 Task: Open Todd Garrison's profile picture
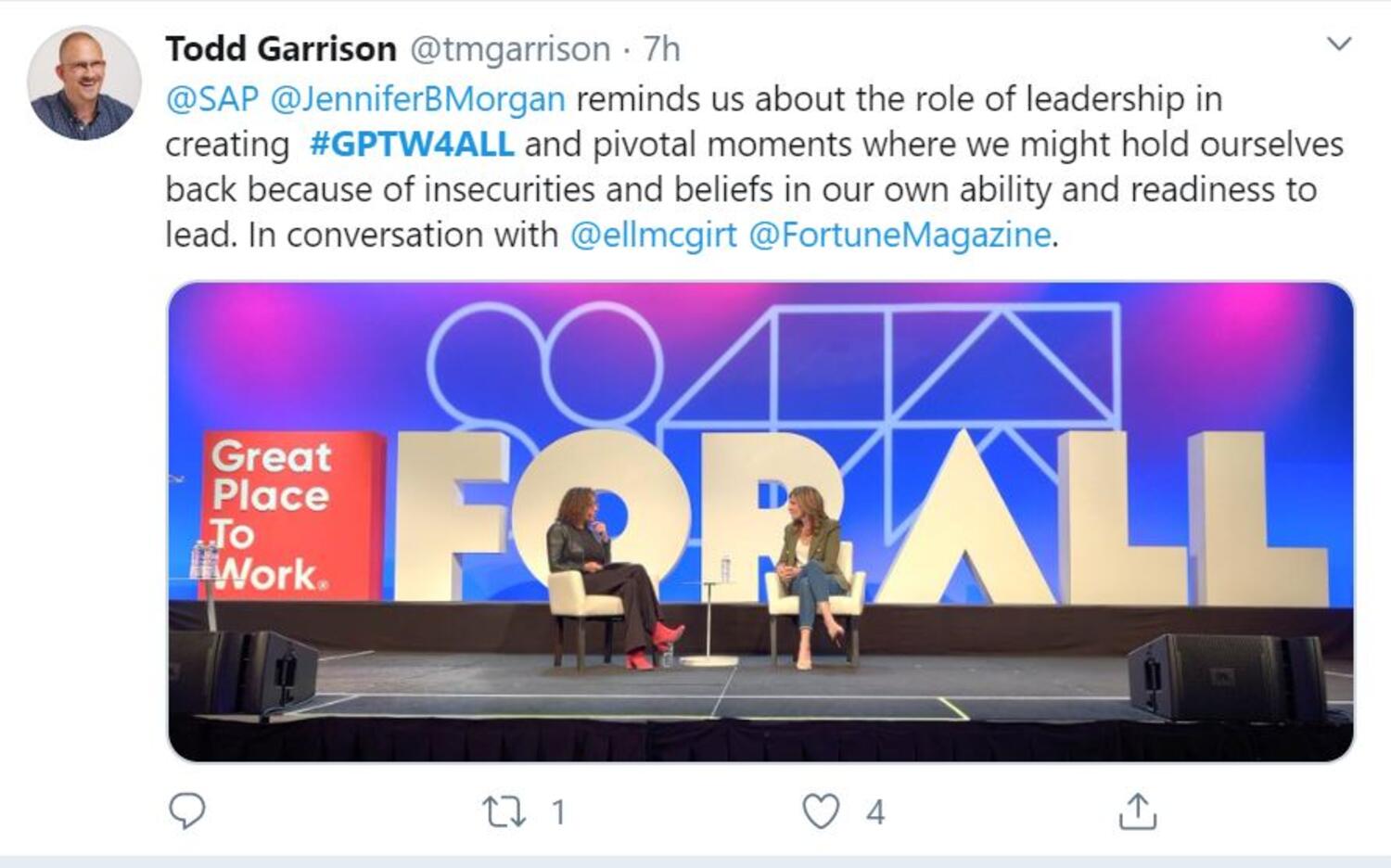point(84,83)
